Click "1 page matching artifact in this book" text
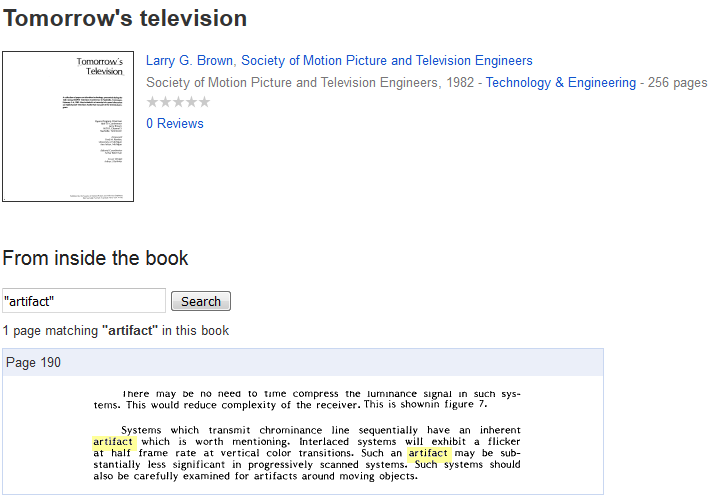The image size is (714, 498). click(x=116, y=330)
